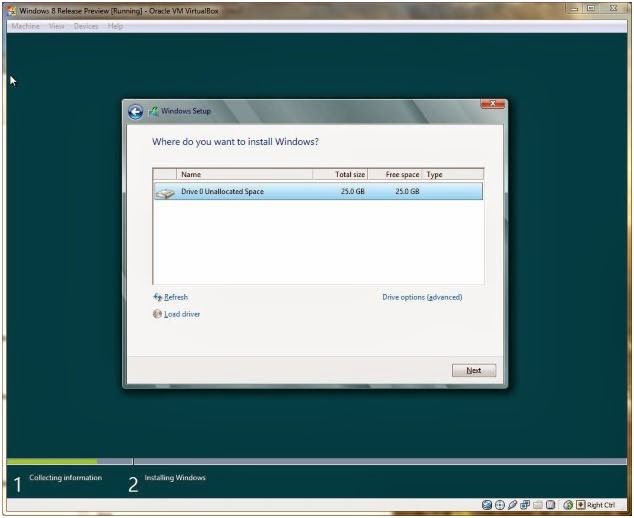
Task: Click the VirtualBox network adapters status icon
Action: tap(525, 505)
